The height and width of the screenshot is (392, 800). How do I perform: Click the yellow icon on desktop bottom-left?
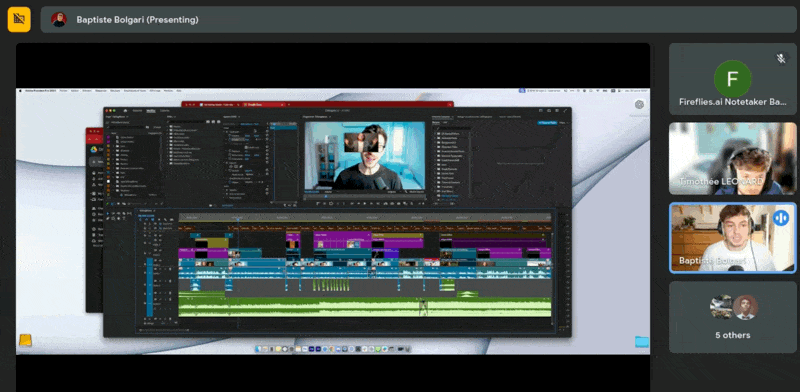coord(26,340)
